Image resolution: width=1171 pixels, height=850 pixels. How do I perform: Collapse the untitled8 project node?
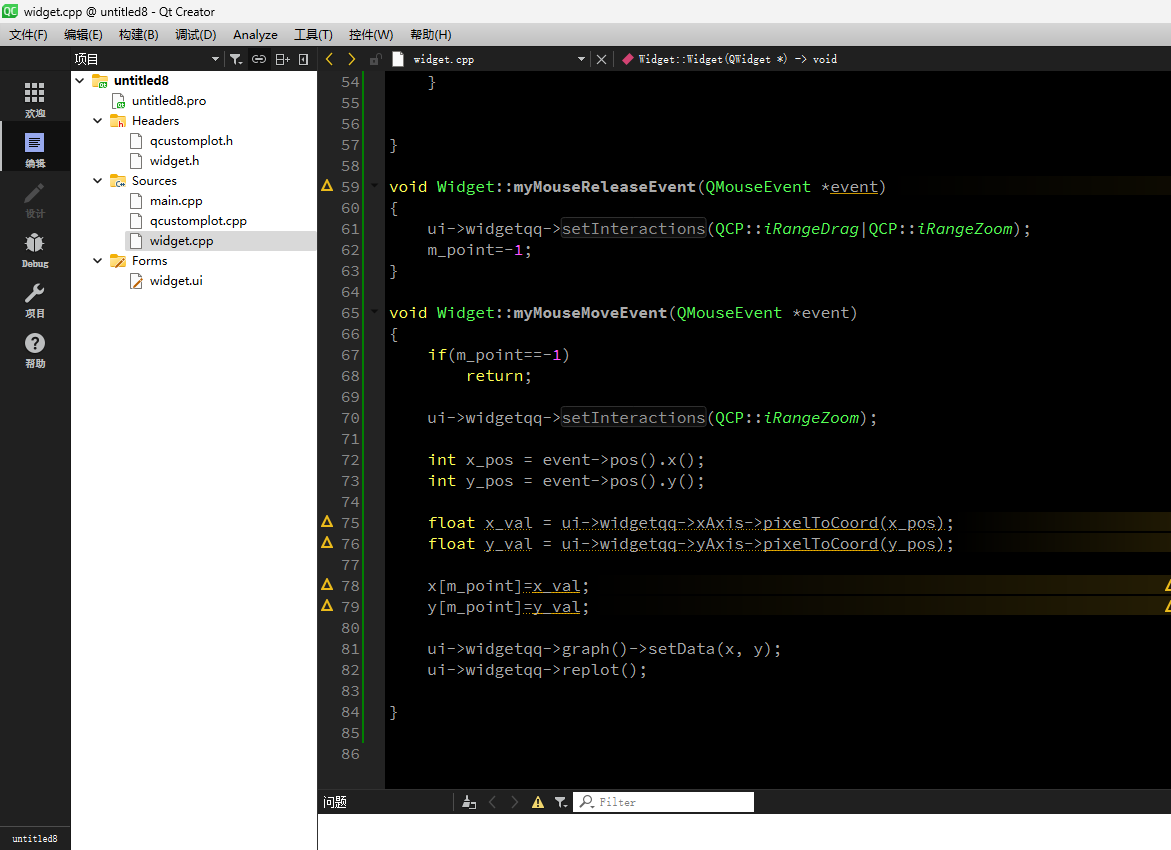80,80
